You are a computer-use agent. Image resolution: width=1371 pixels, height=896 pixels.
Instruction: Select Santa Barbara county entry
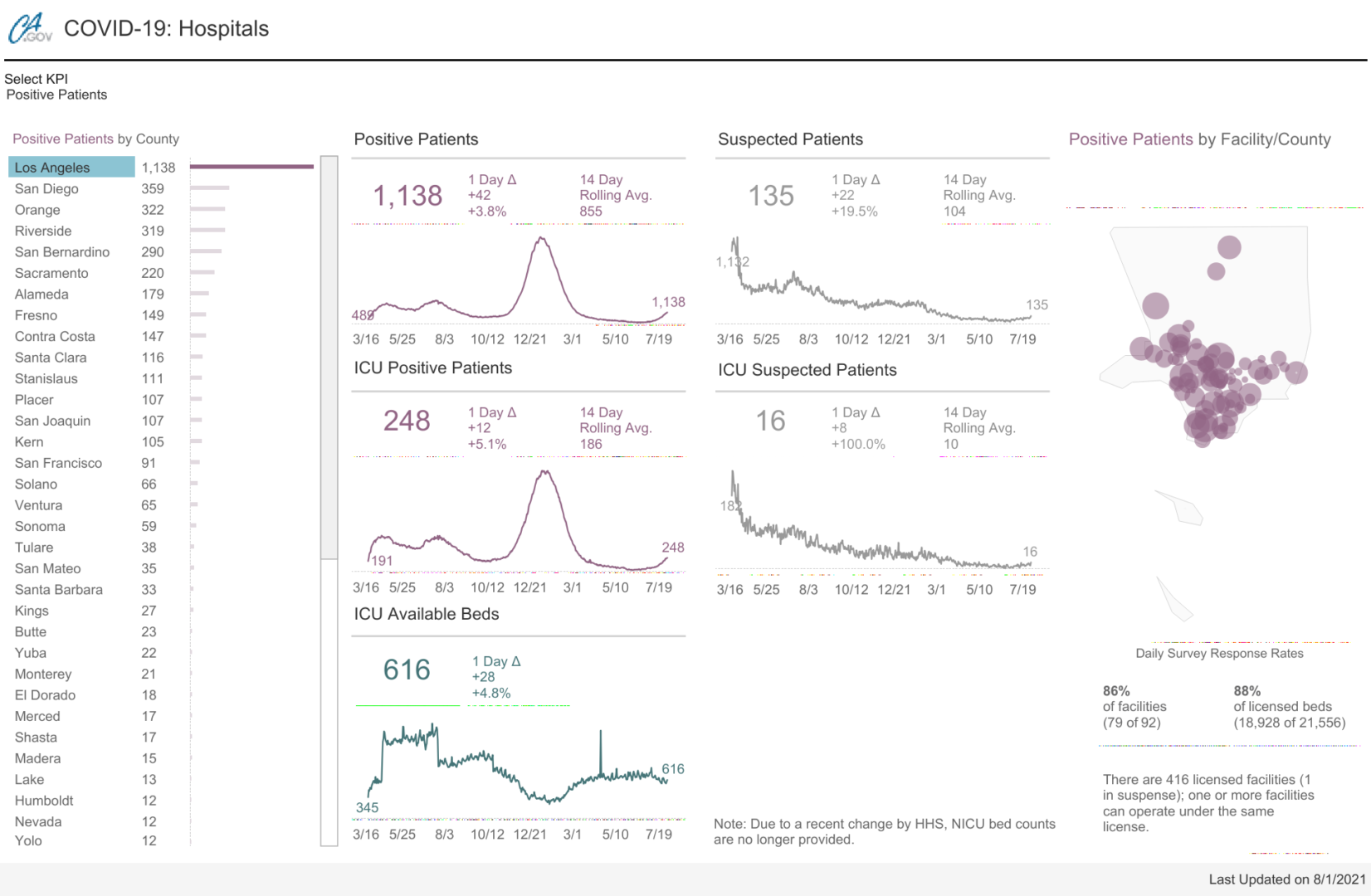59,590
